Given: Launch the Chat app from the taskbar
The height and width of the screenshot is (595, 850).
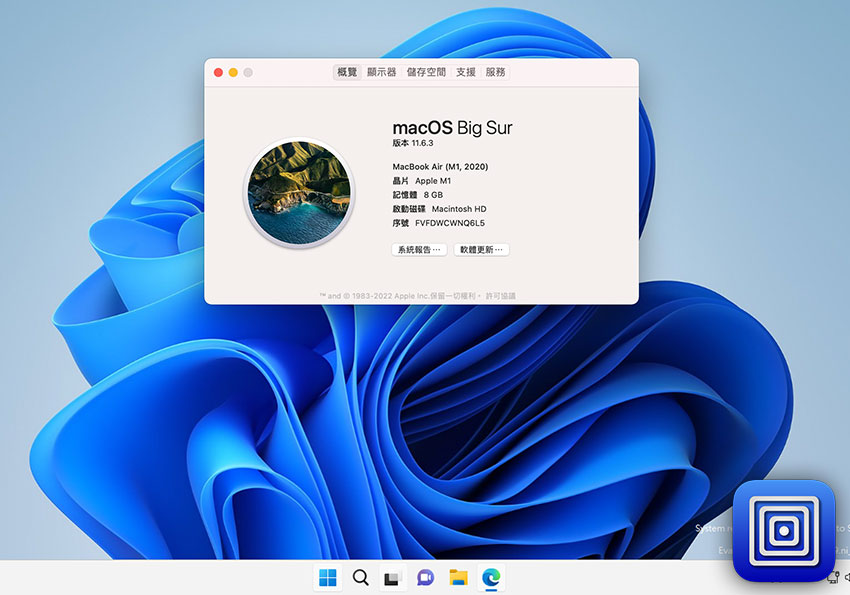Looking at the screenshot, I should pyautogui.click(x=426, y=578).
